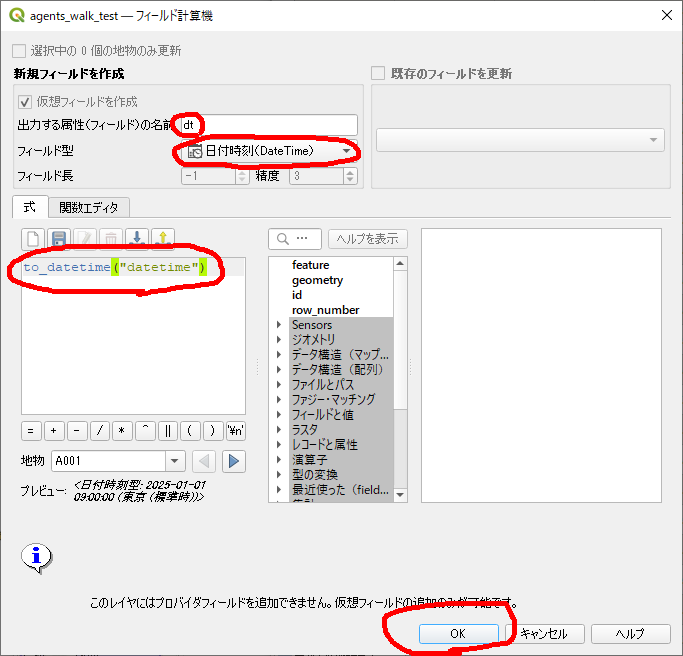
Task: Go to next feature with right arrow
Action: pyautogui.click(x=233, y=461)
